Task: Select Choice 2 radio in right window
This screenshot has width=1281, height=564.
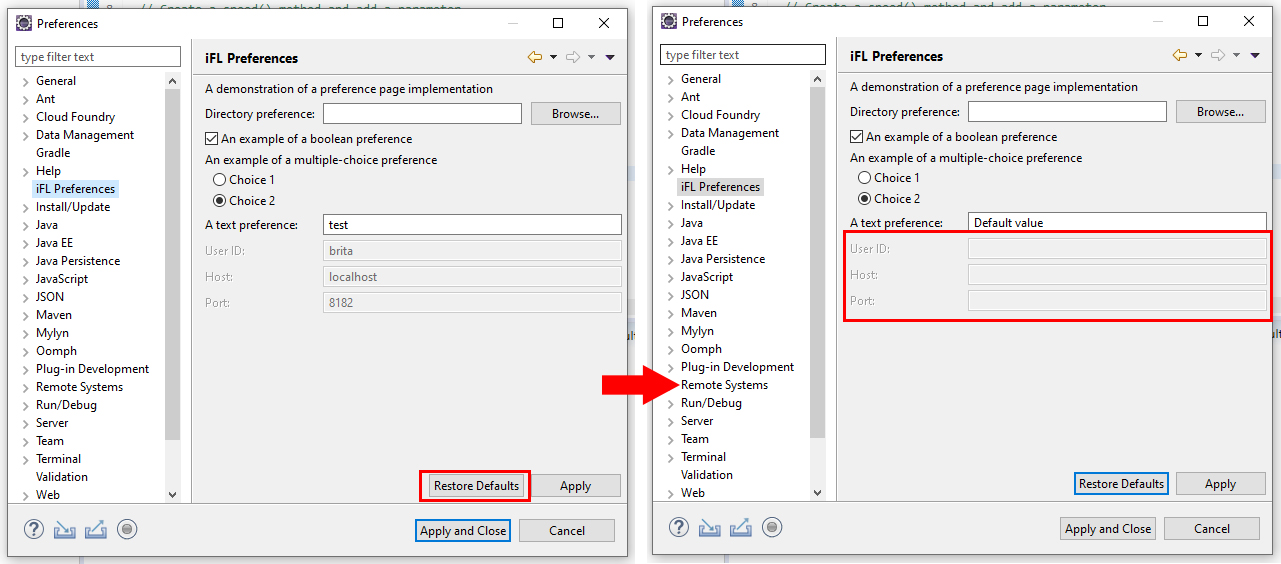Action: coord(865,199)
